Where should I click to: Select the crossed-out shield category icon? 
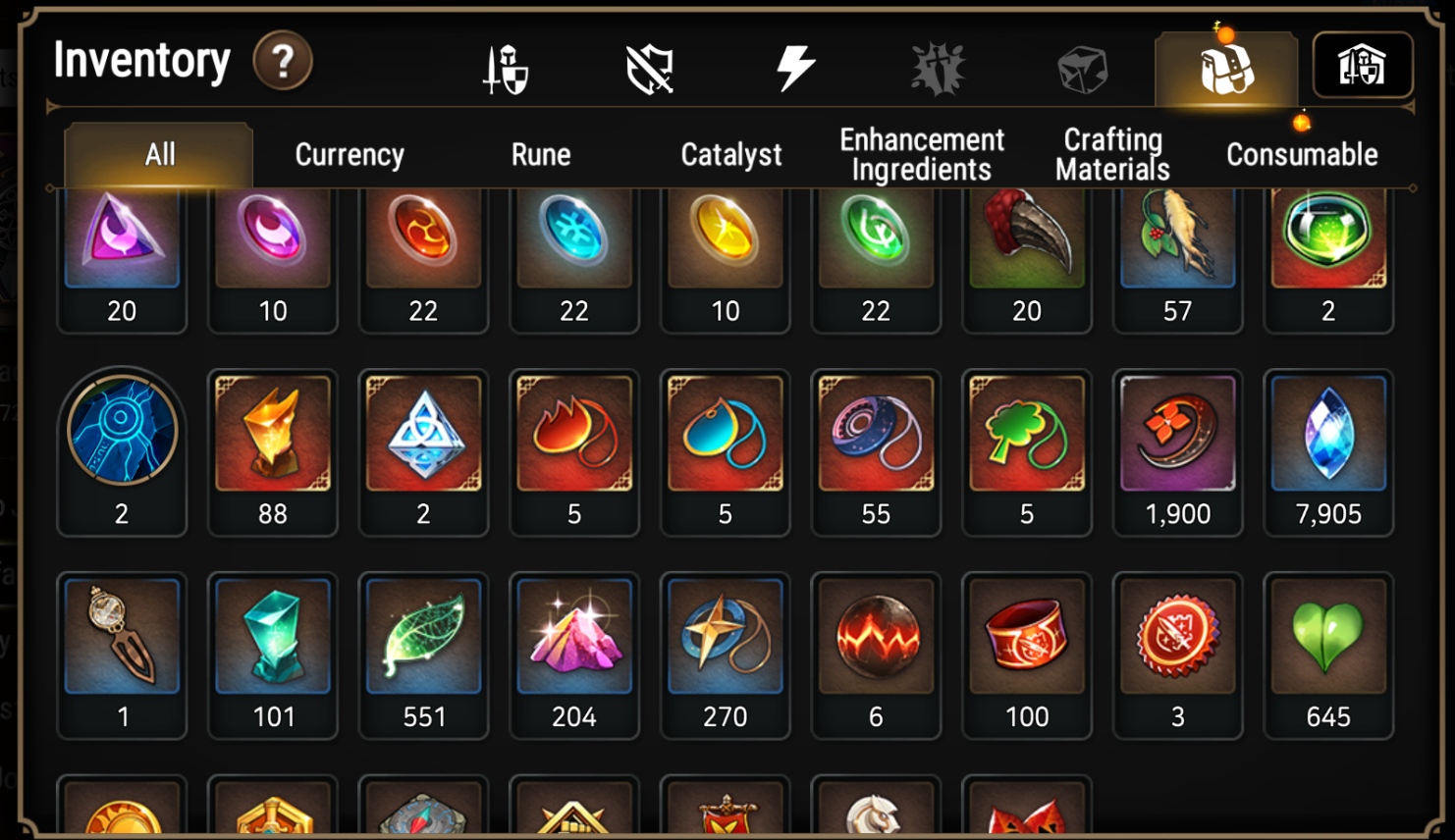[x=650, y=70]
